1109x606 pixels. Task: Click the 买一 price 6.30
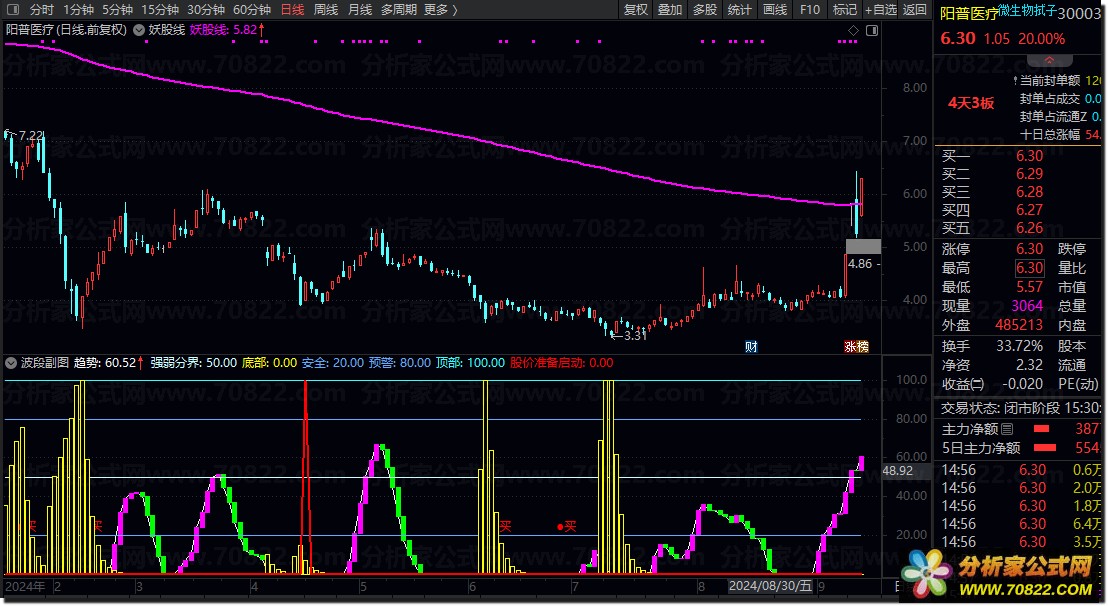1029,156
